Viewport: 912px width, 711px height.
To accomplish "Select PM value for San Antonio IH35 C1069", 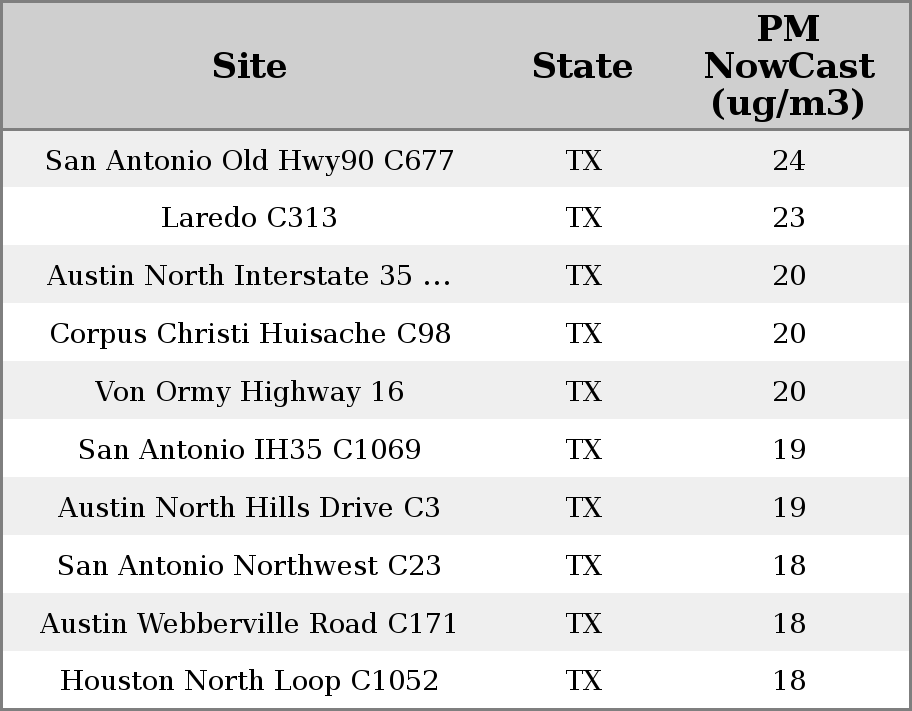I will click(x=788, y=450).
